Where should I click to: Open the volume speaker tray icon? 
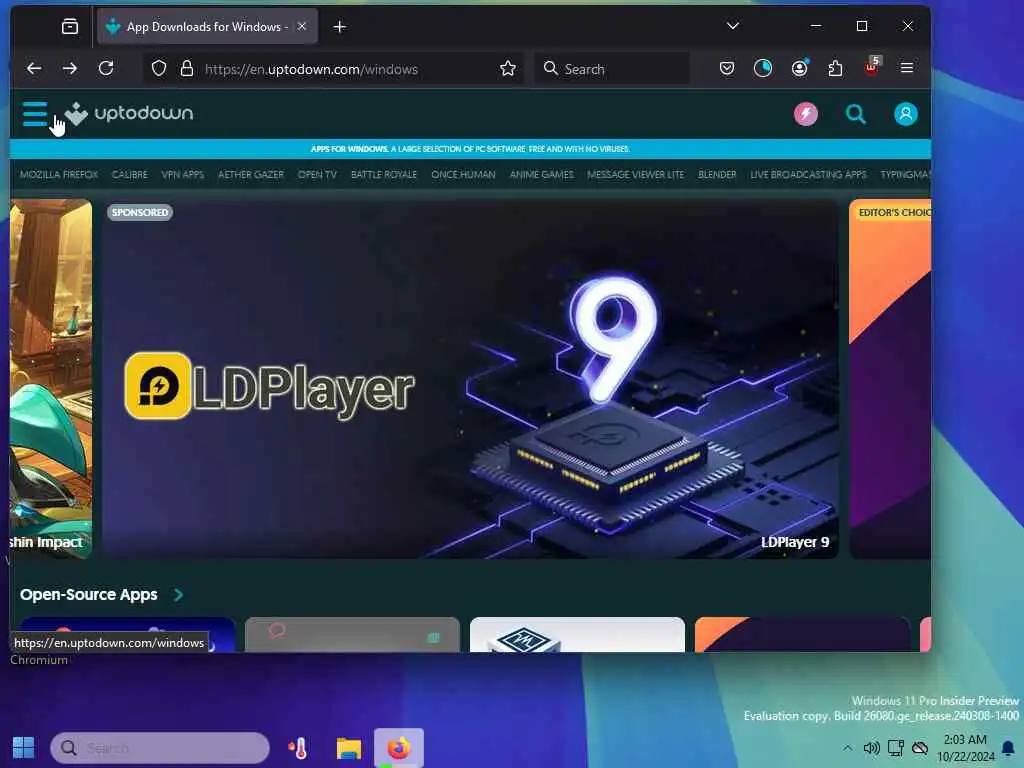[871, 748]
